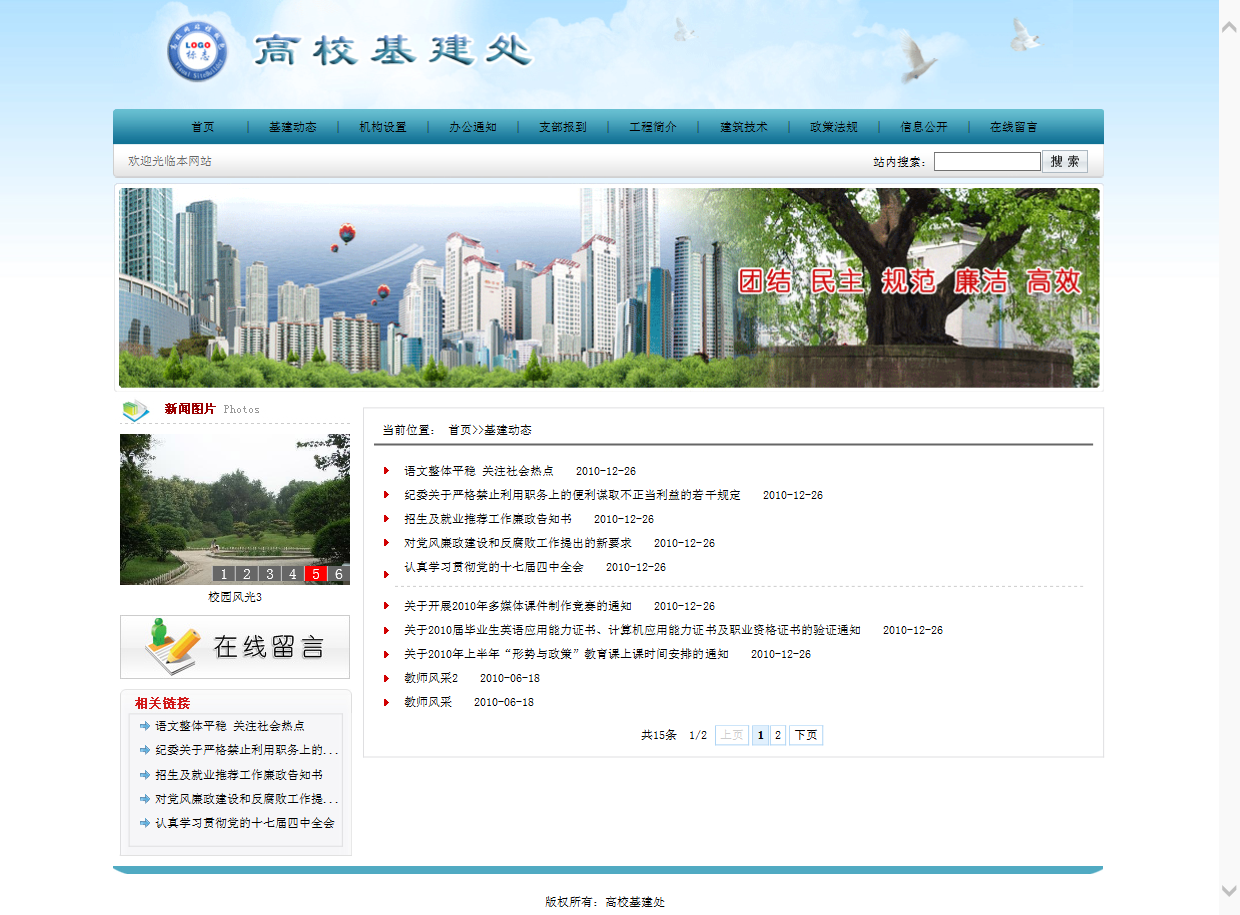Click blue arrow beside sidebar 招生及就业推荐工作廉政告知书
Image resolution: width=1240 pixels, height=915 pixels.
click(145, 774)
